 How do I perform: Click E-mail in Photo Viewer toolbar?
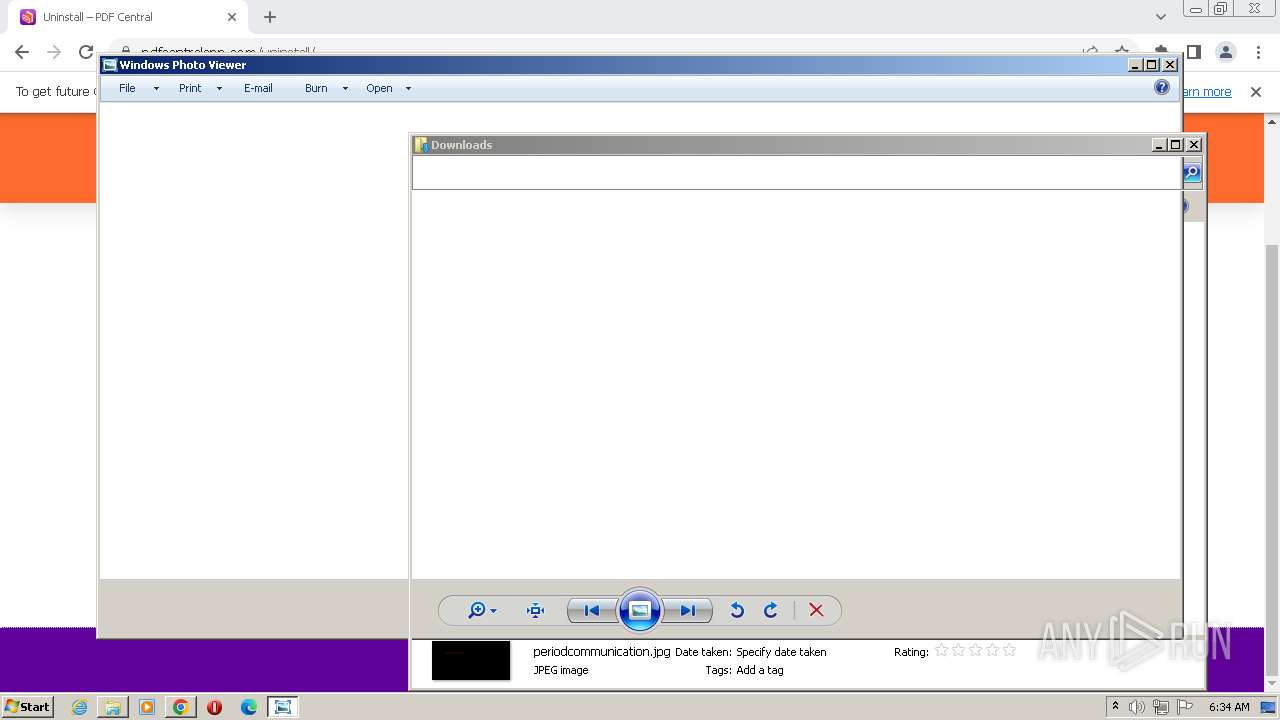[258, 88]
